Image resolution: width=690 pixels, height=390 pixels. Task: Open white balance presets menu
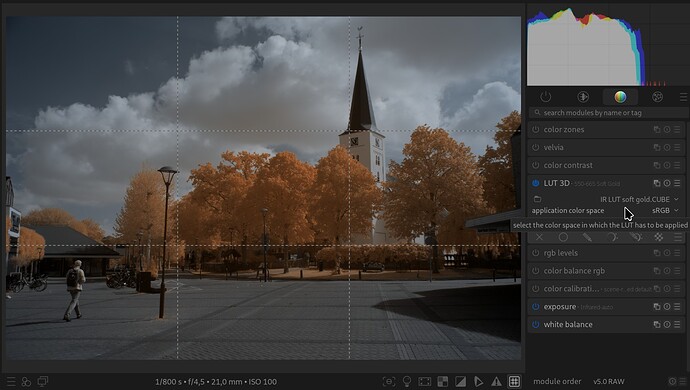677,324
